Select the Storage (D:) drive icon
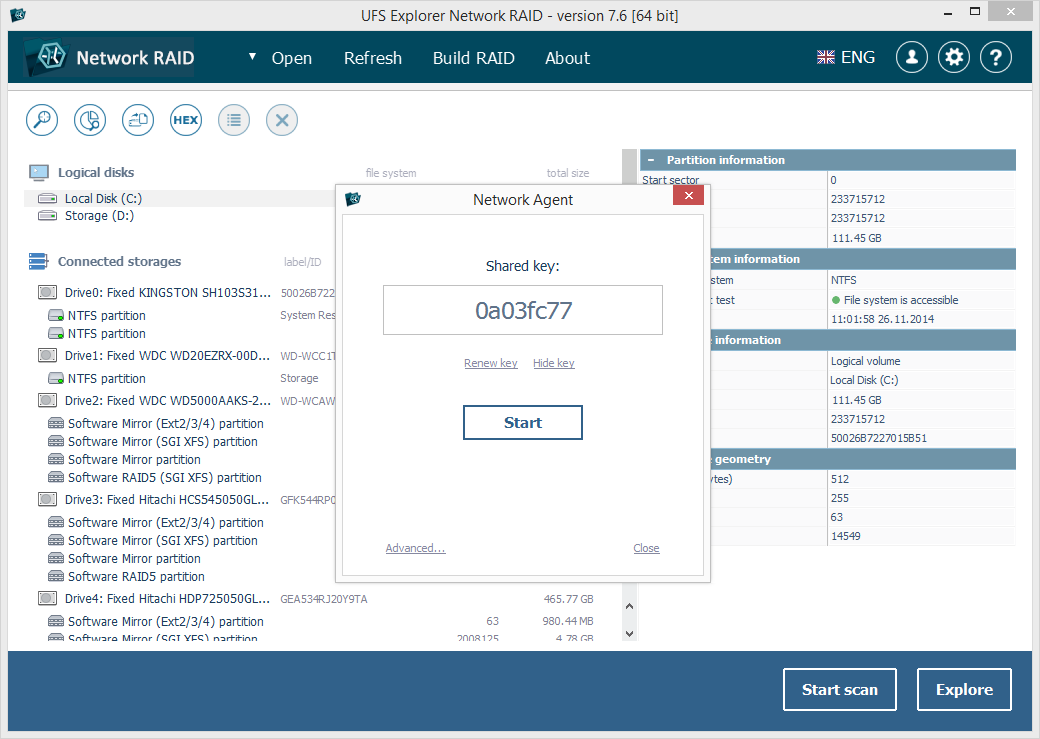 pyautogui.click(x=47, y=216)
